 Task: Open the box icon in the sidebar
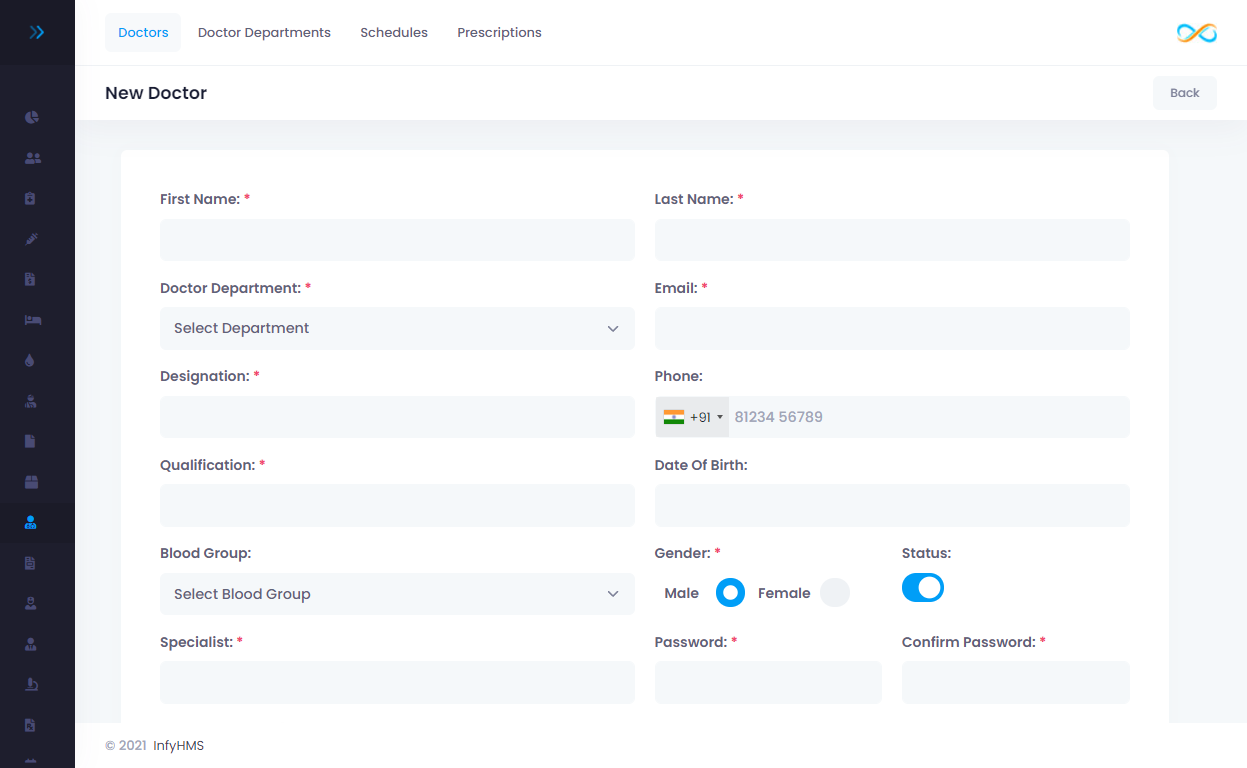pos(31,482)
